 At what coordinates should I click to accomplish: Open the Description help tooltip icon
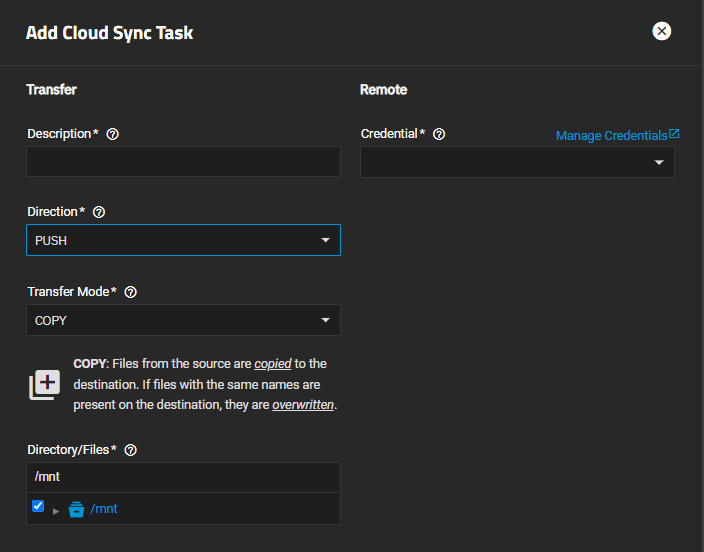click(113, 134)
